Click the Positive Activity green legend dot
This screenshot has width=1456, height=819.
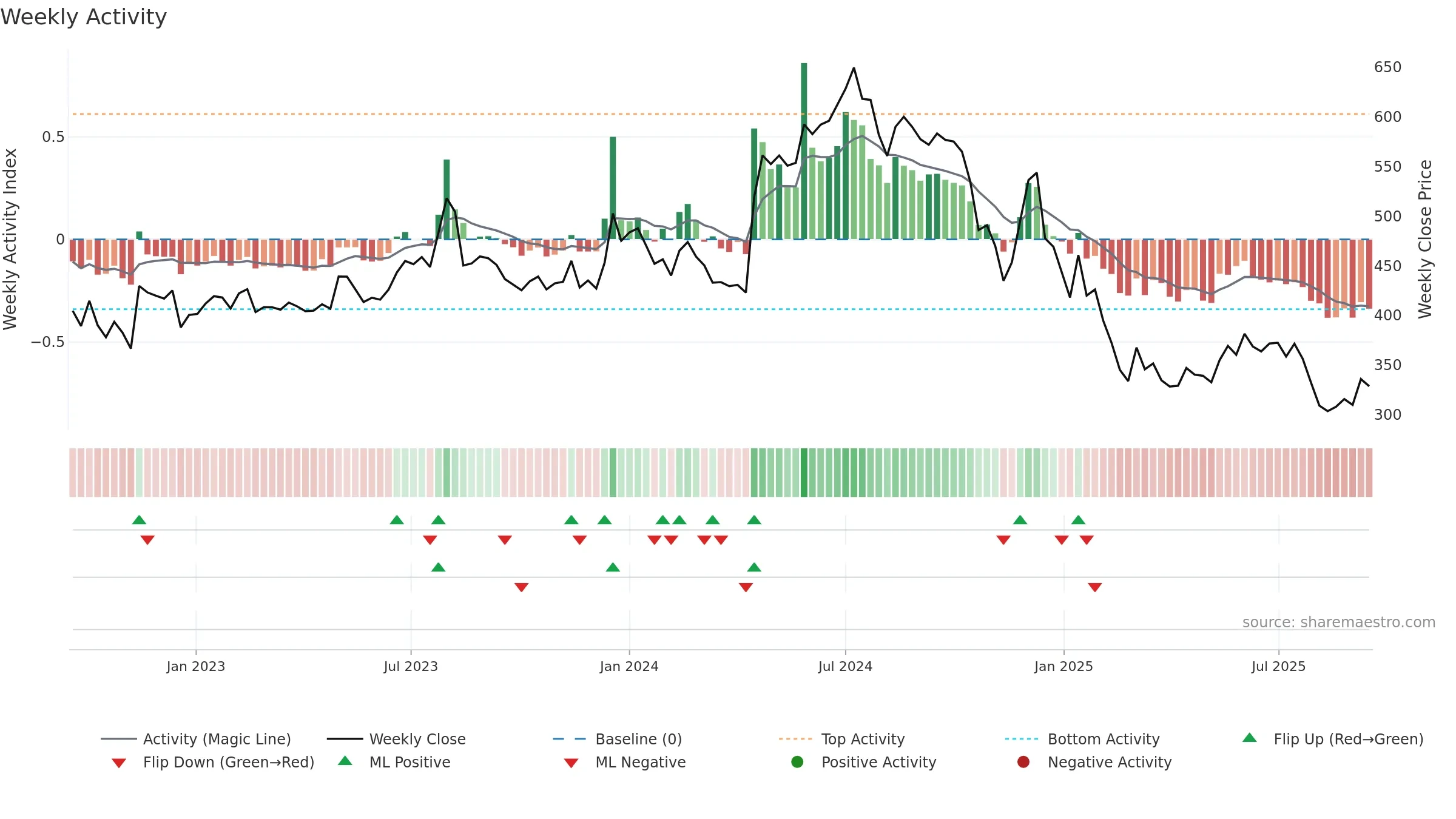click(x=798, y=762)
